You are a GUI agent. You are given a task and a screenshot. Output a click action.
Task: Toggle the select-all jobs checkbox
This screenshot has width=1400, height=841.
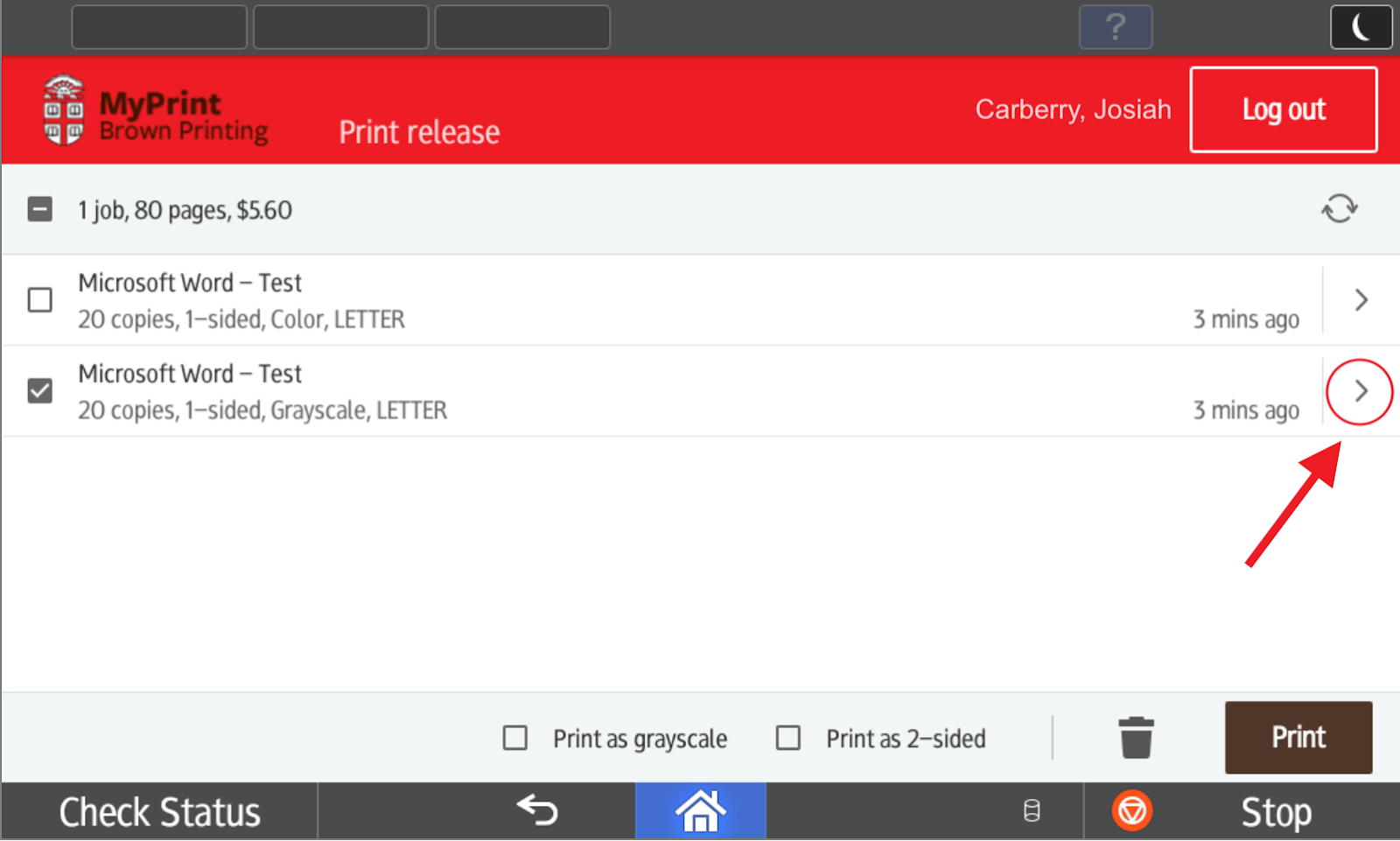pyautogui.click(x=40, y=210)
